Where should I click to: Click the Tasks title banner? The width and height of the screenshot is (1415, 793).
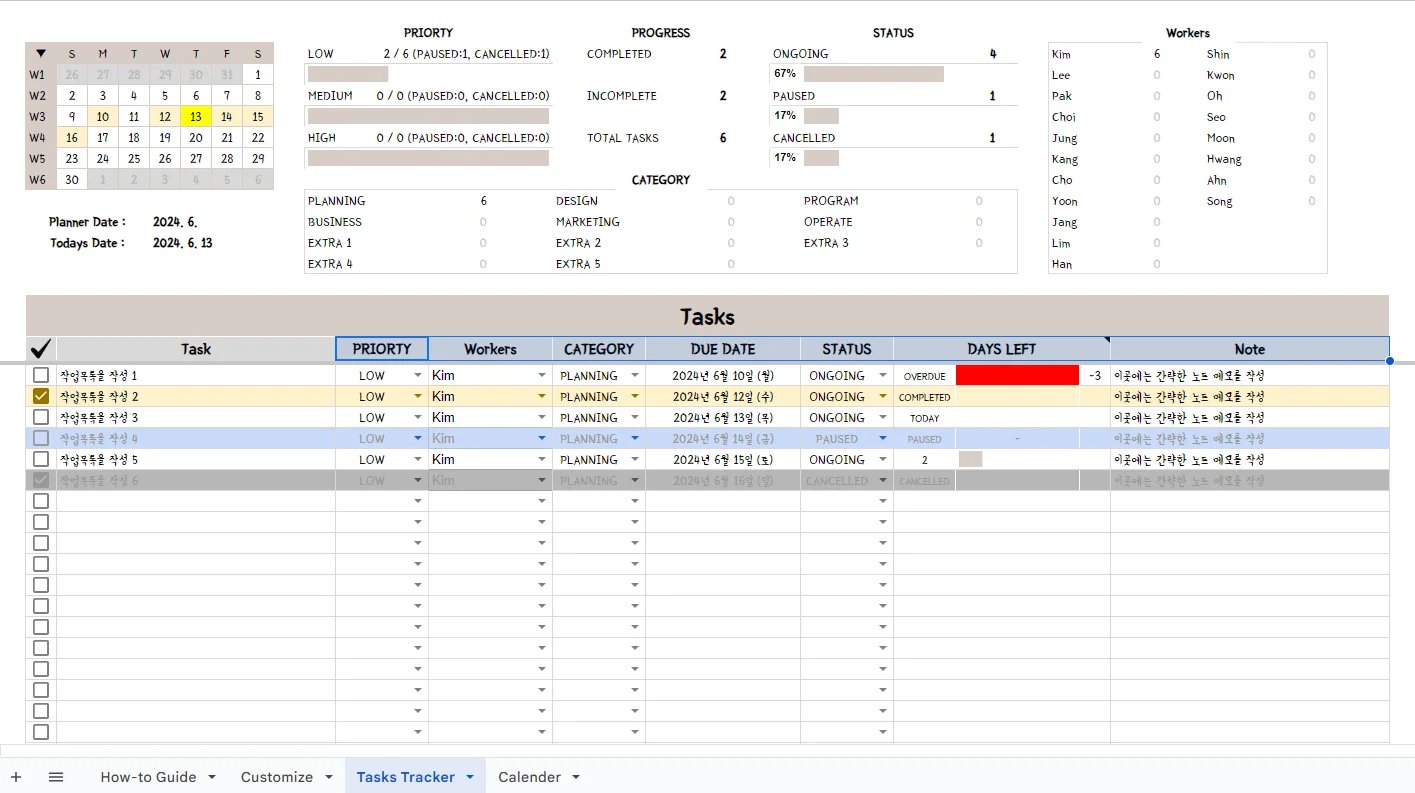(x=707, y=317)
